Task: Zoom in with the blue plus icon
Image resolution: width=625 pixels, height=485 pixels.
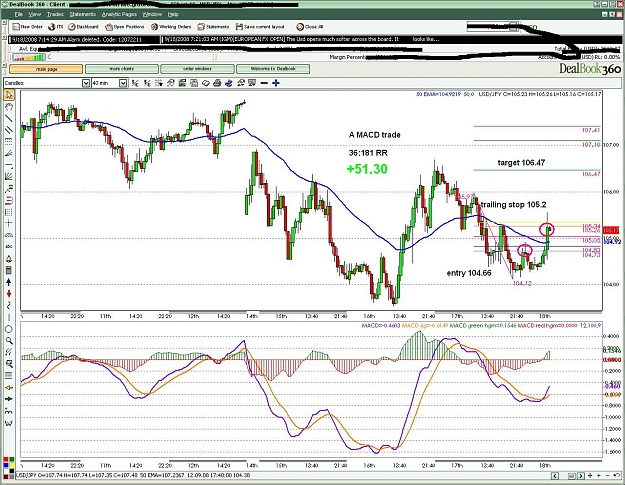Action: 275,83
